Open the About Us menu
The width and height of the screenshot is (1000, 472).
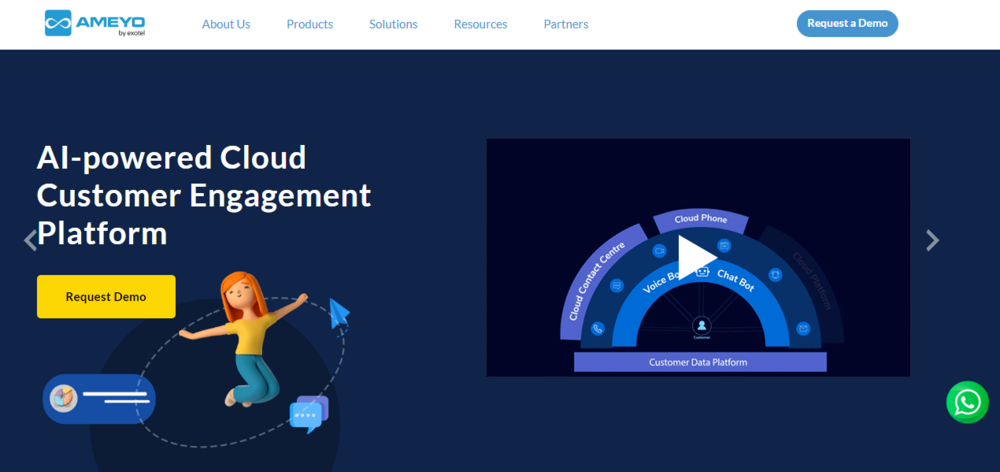[x=226, y=24]
